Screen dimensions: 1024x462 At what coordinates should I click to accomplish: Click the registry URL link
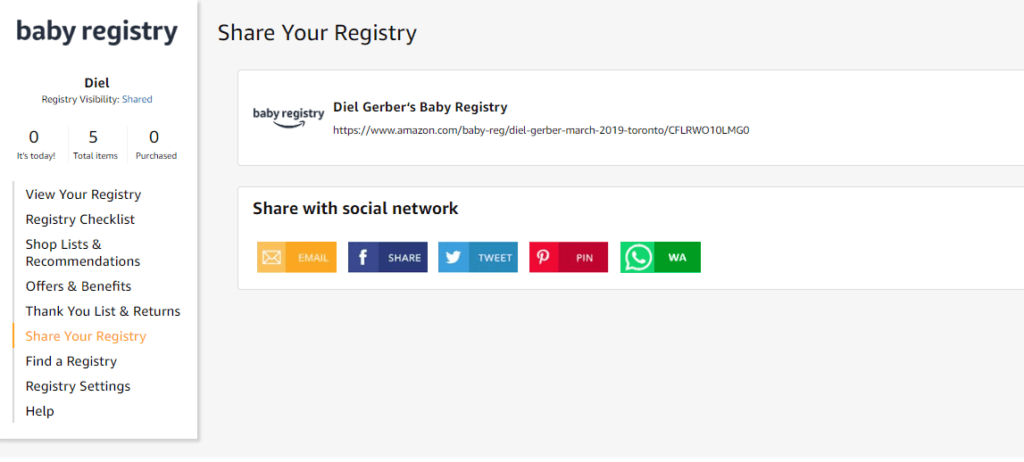click(541, 130)
